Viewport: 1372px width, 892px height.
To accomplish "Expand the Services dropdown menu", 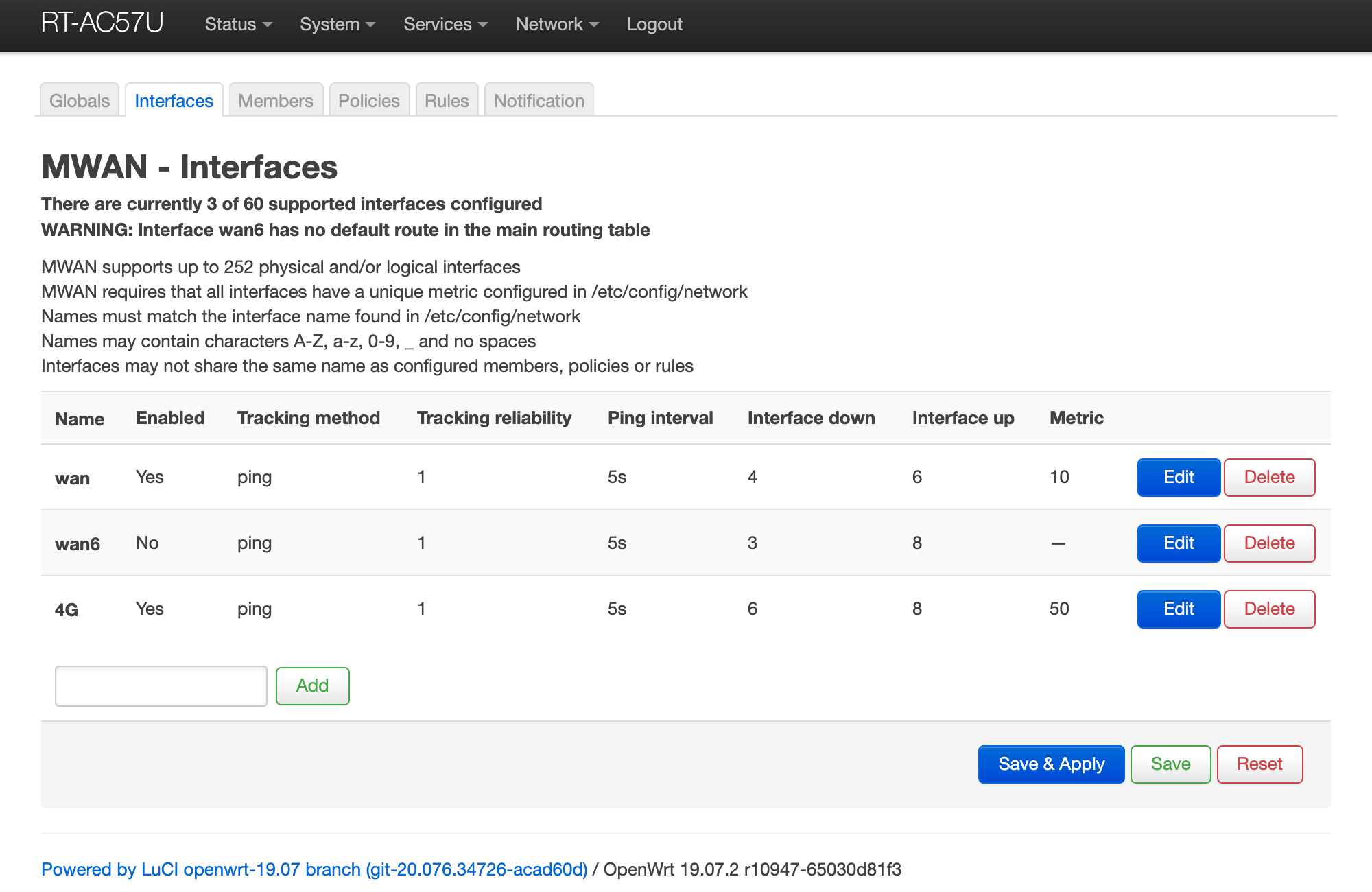I will pos(445,24).
